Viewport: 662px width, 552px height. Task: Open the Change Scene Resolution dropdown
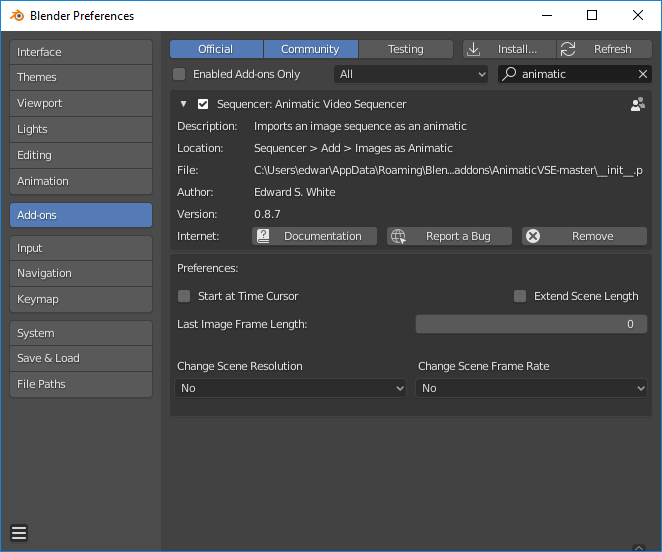[291, 388]
